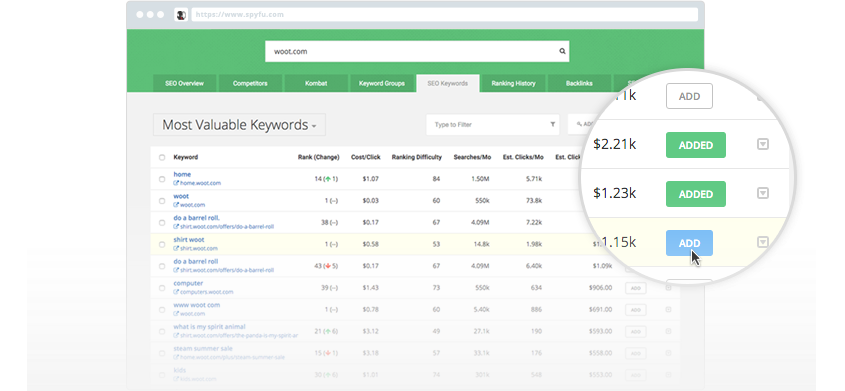Screen dimensions: 845x391
Task: Click the browser favicon icon beside address bar
Action: coord(181,15)
